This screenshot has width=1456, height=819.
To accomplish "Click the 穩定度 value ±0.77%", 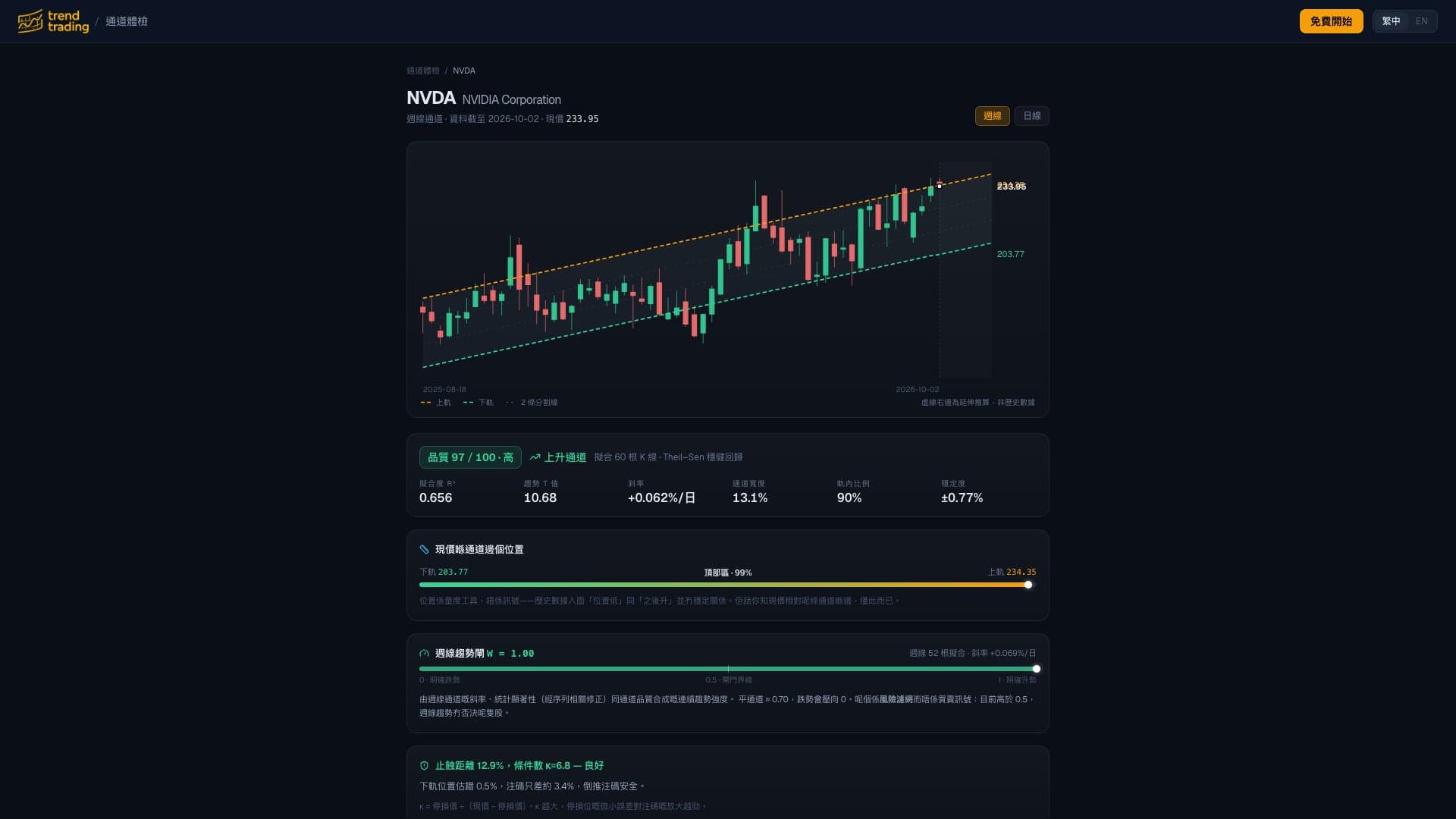I will pos(962,498).
